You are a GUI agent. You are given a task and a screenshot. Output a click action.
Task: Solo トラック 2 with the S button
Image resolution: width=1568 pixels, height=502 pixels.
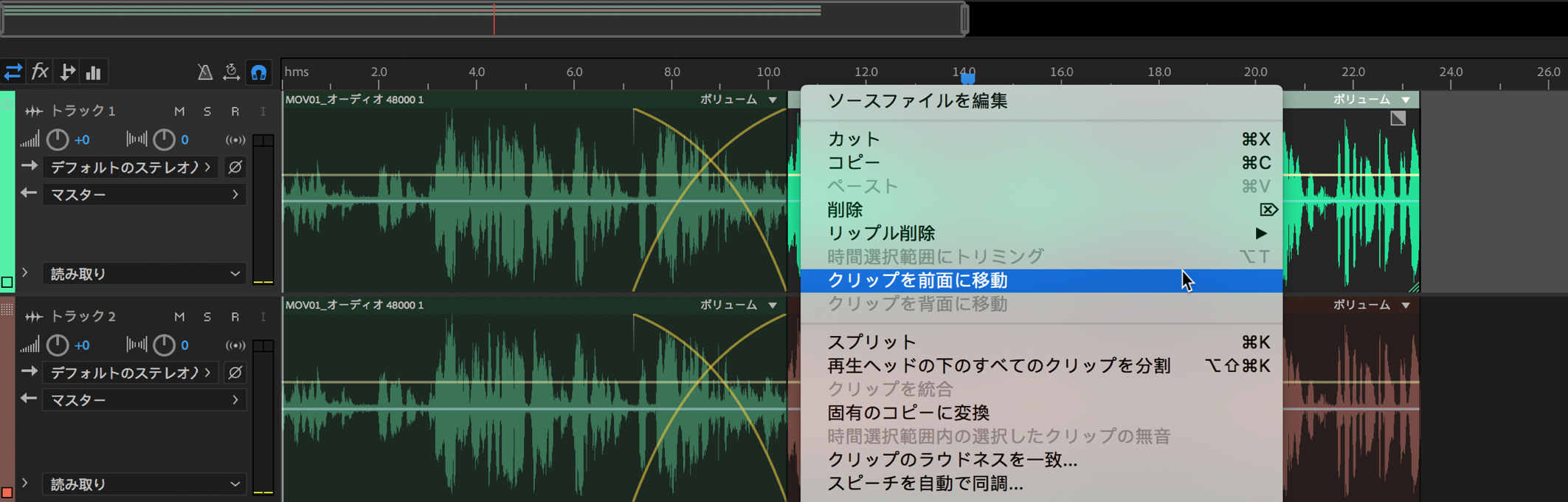[207, 317]
